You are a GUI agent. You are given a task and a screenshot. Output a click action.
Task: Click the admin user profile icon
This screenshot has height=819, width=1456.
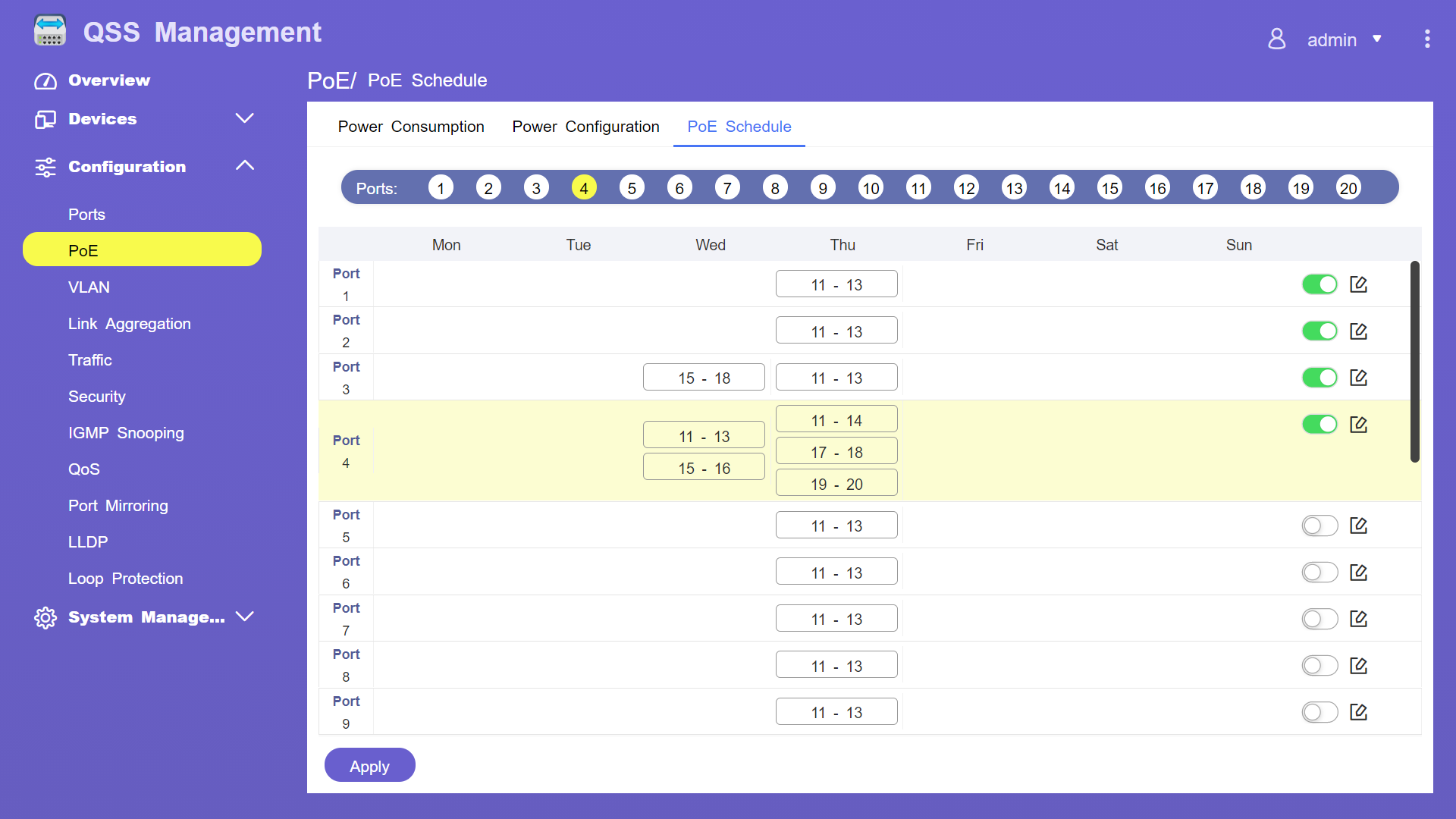pyautogui.click(x=1277, y=39)
